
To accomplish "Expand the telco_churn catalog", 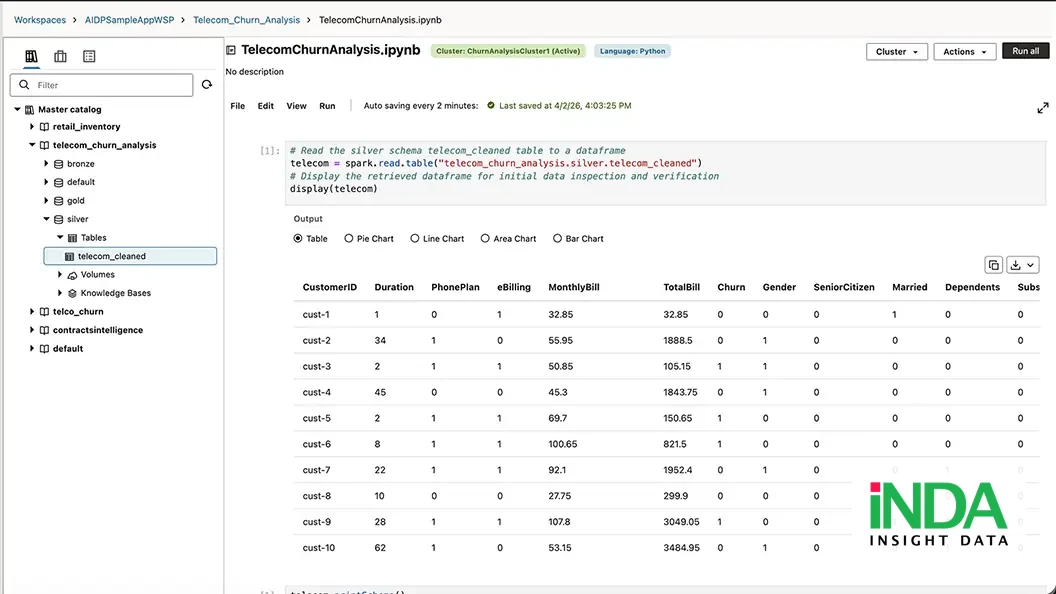I will pos(32,312).
